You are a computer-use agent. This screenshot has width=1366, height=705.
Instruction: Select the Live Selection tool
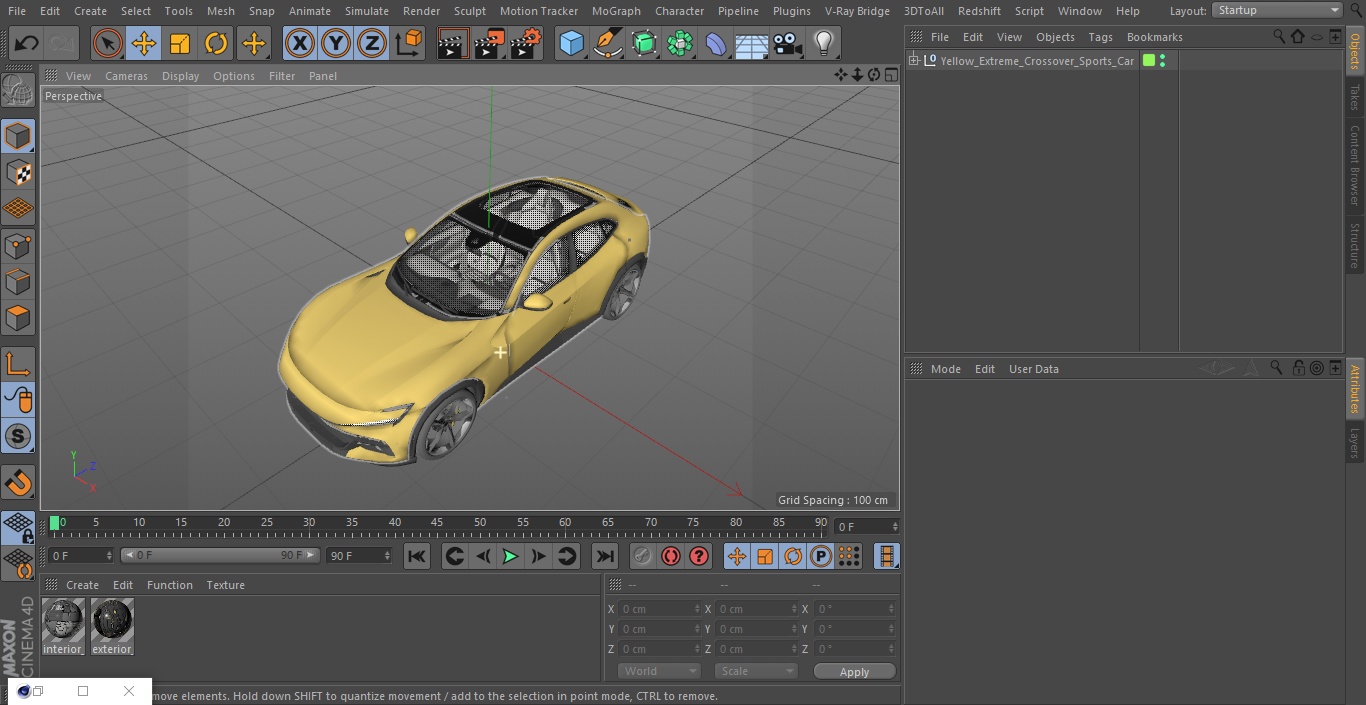108,43
